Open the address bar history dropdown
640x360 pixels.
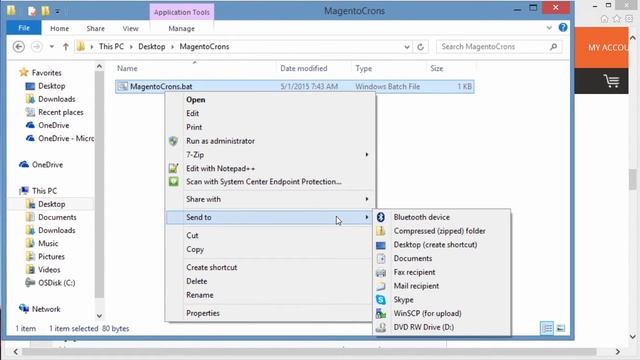pos(407,47)
